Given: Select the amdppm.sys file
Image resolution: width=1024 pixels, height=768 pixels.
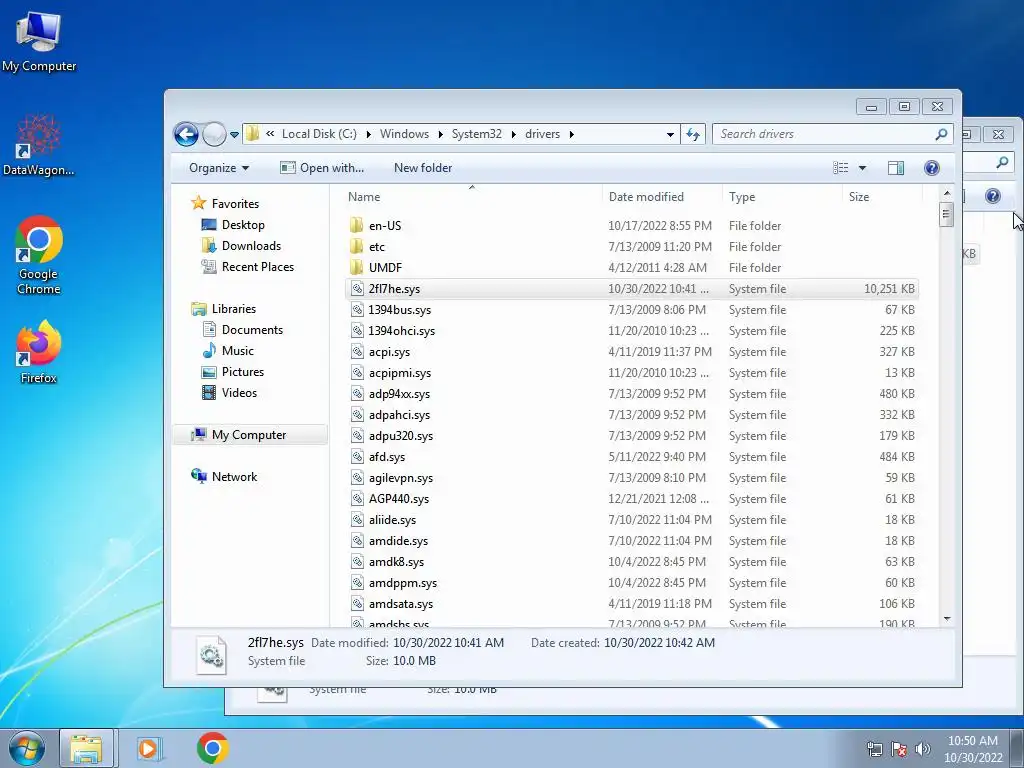Looking at the screenshot, I should pos(402,583).
